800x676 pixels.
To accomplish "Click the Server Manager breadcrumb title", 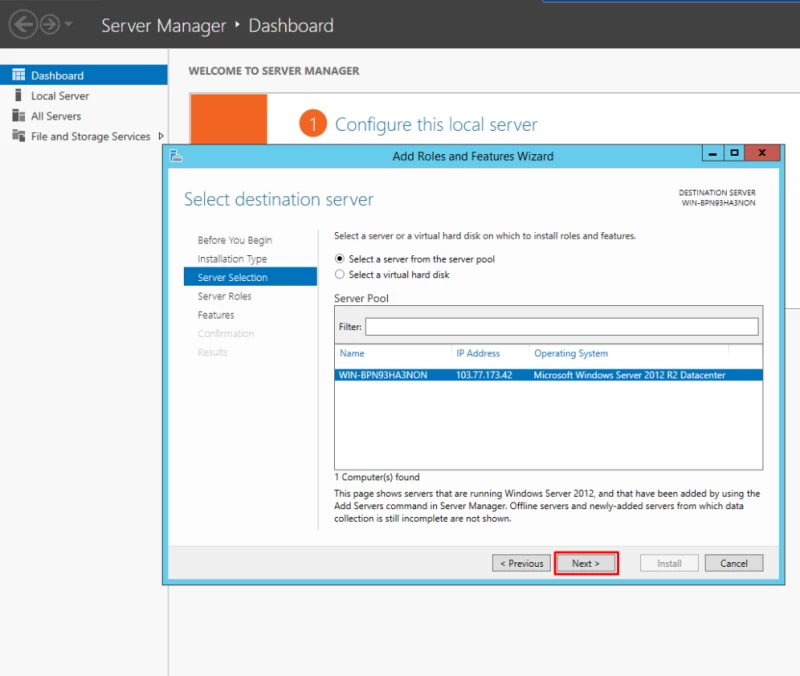I will [x=163, y=26].
